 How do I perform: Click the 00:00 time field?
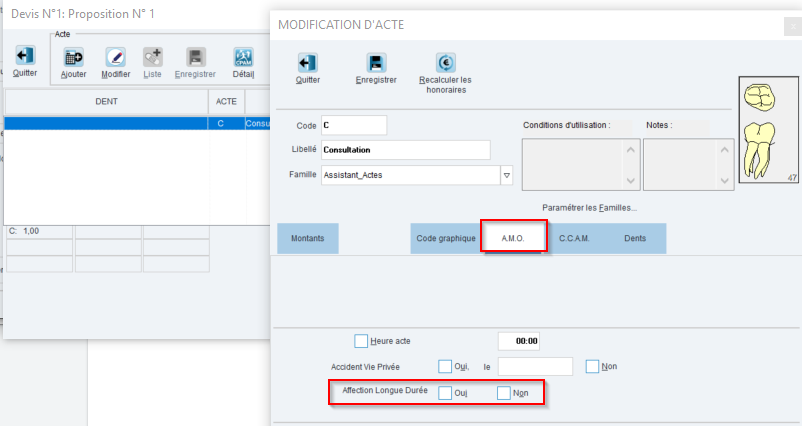pyautogui.click(x=519, y=341)
